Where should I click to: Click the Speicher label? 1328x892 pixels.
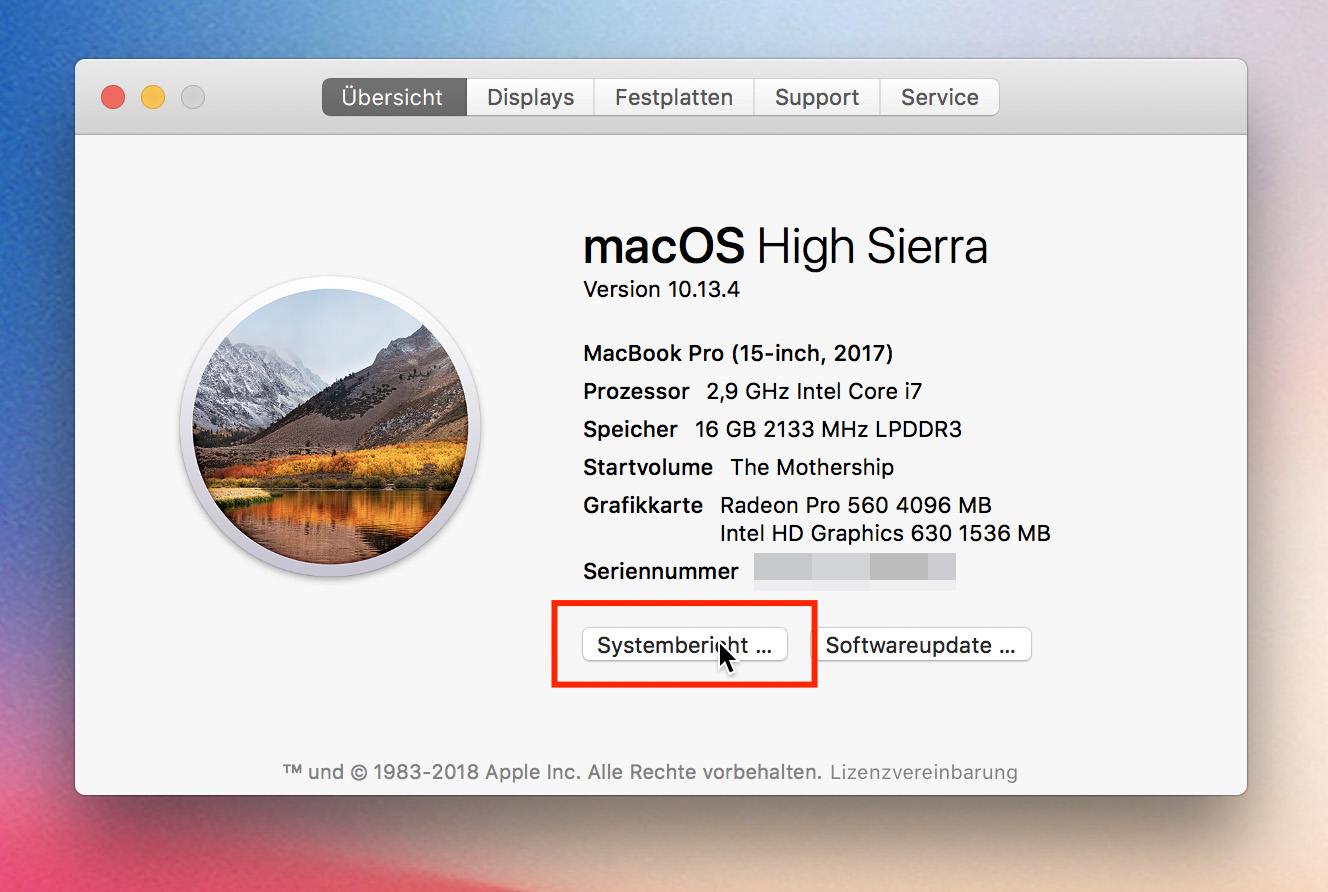[x=630, y=429]
